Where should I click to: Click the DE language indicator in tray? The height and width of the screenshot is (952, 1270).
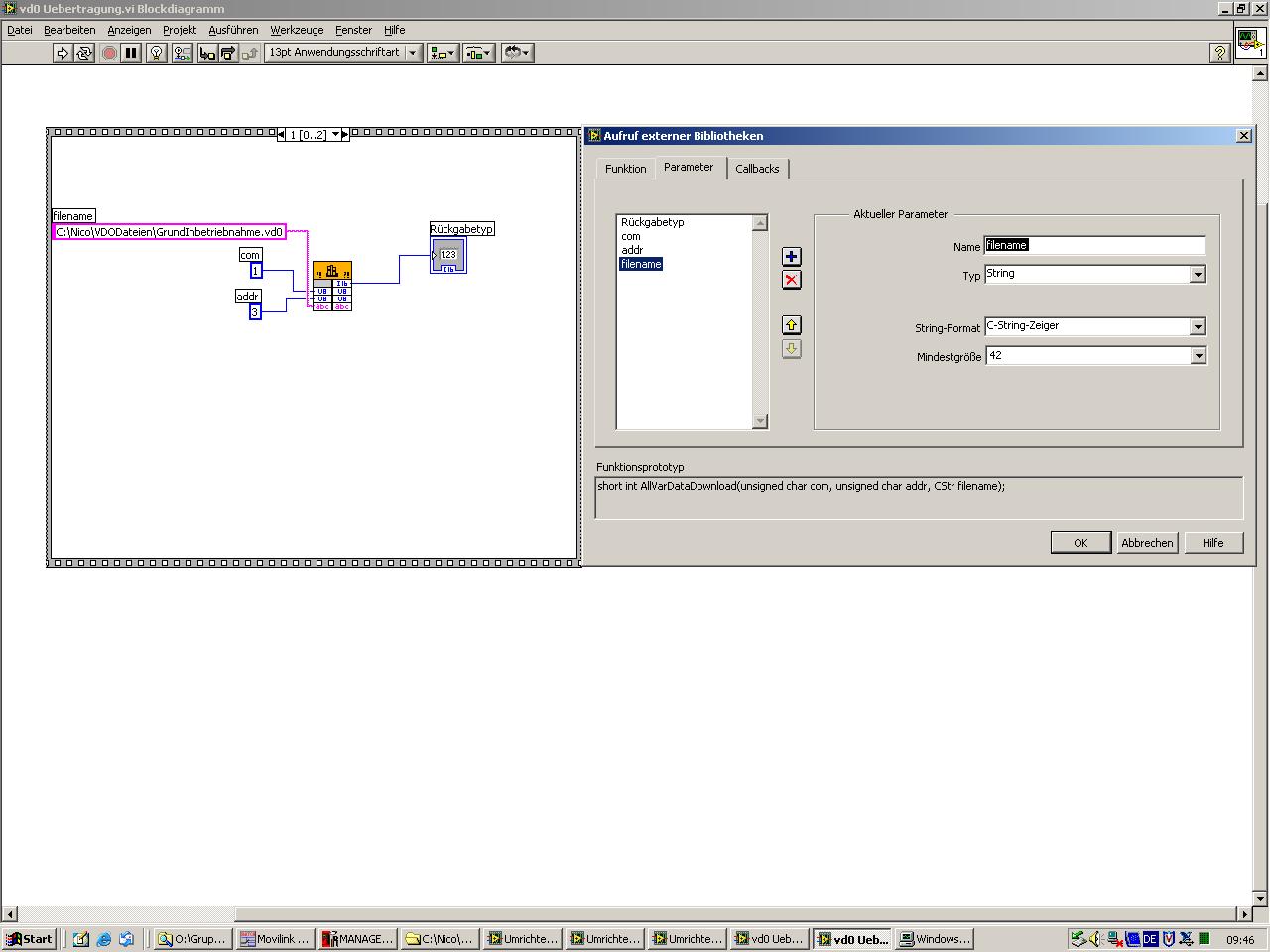point(1150,939)
